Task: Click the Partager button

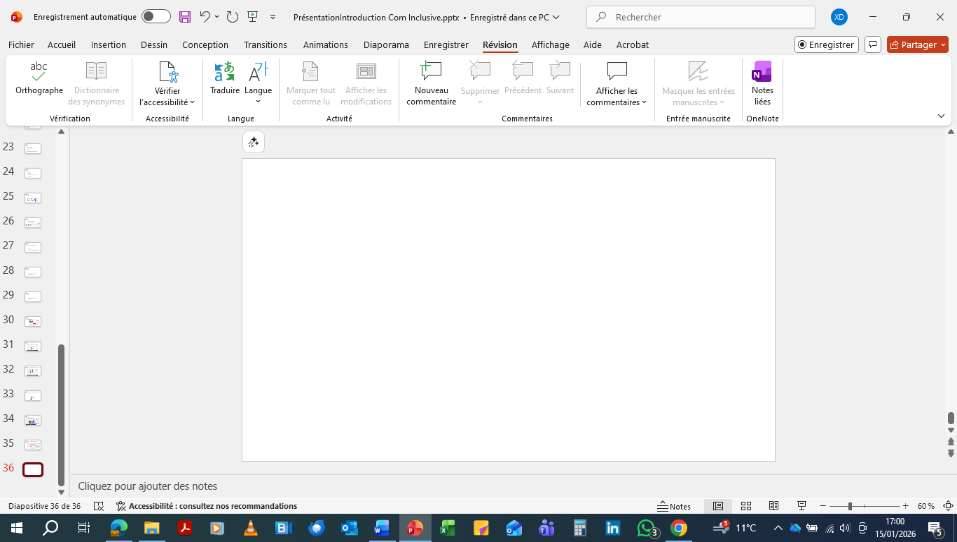Action: (x=917, y=45)
